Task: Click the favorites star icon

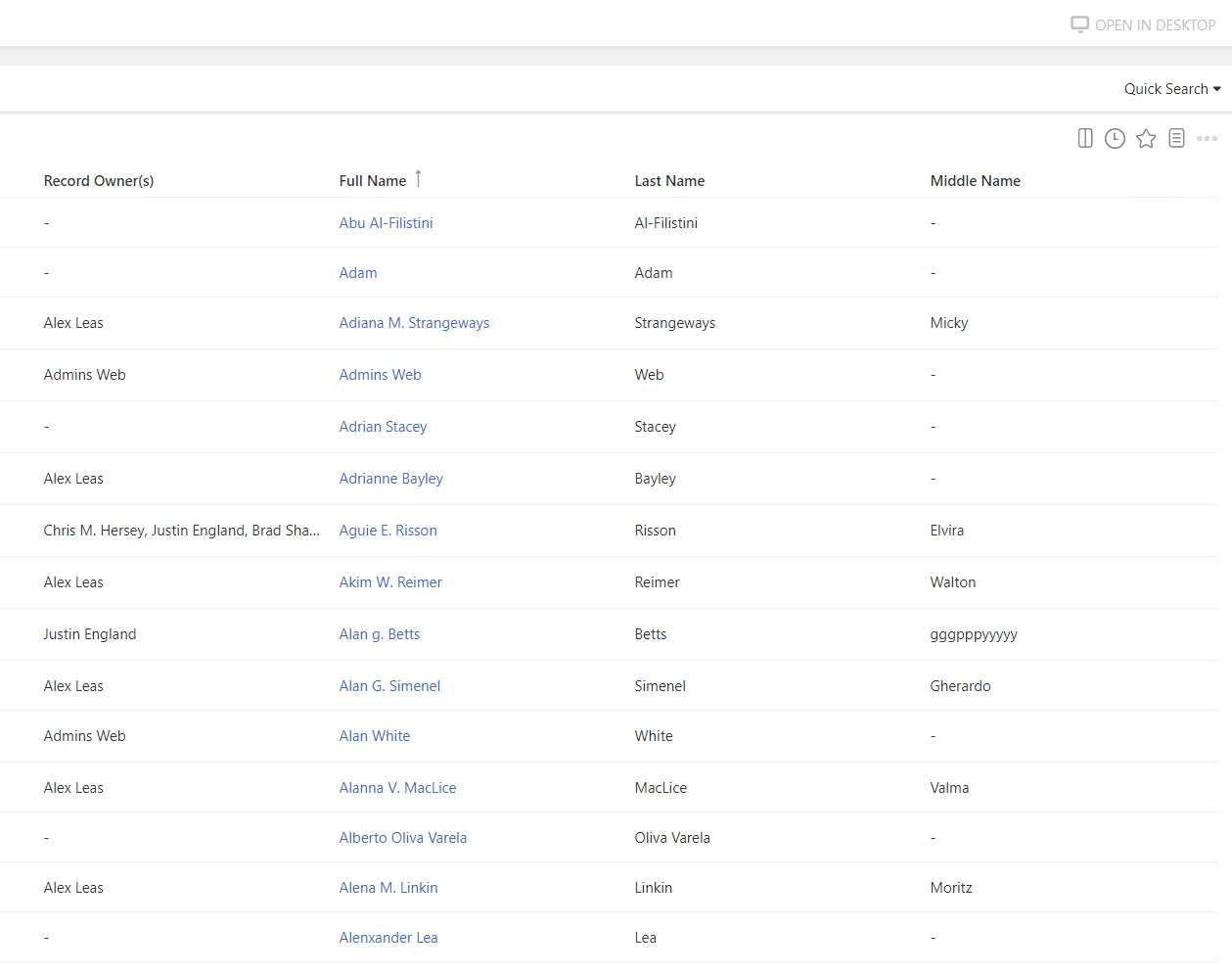Action: (1146, 138)
